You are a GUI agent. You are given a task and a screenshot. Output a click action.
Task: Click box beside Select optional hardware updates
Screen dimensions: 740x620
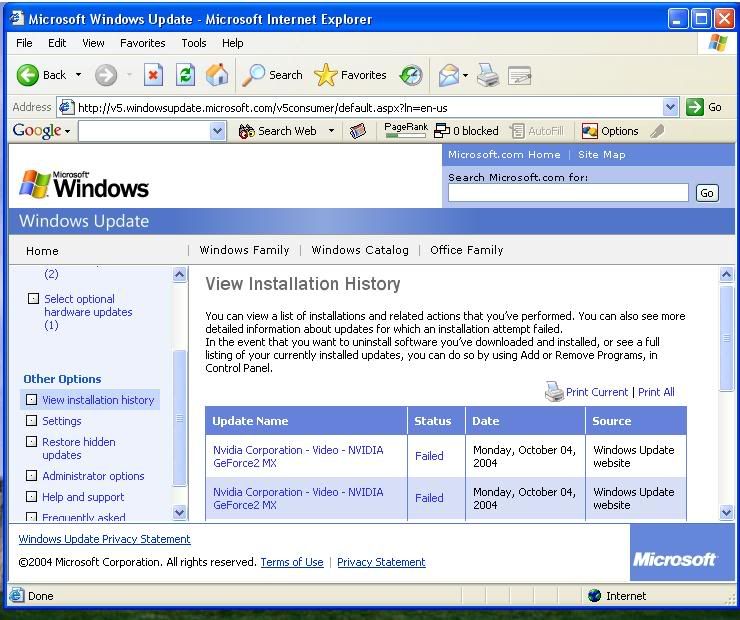33,298
